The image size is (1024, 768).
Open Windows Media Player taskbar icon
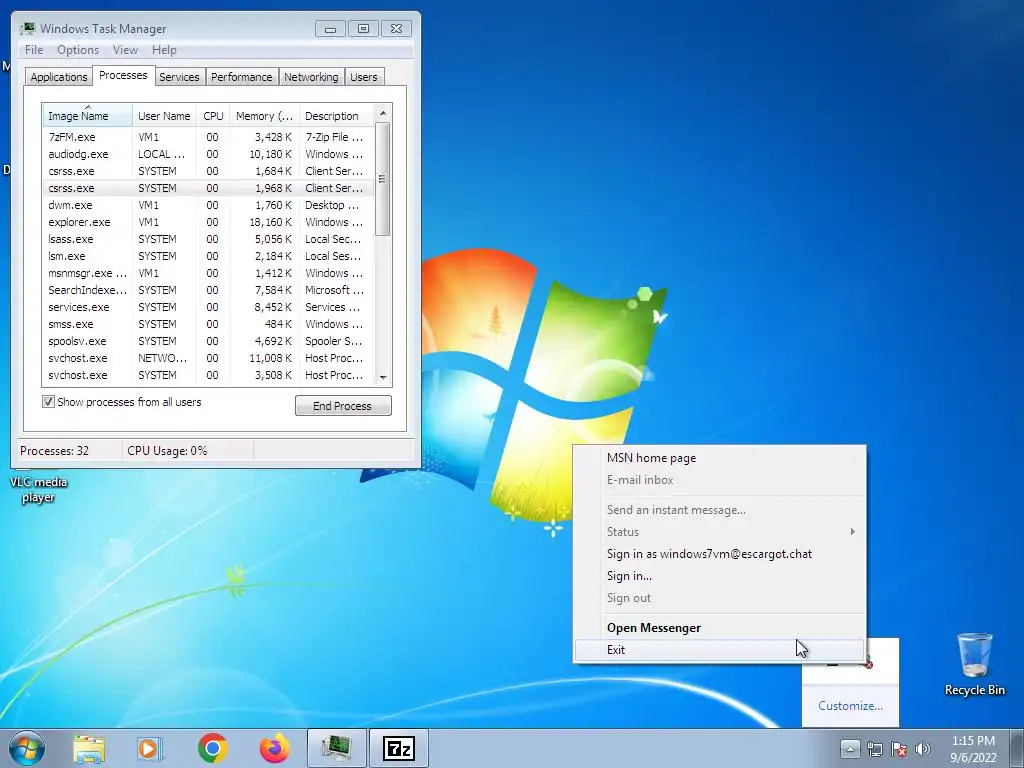tap(150, 748)
